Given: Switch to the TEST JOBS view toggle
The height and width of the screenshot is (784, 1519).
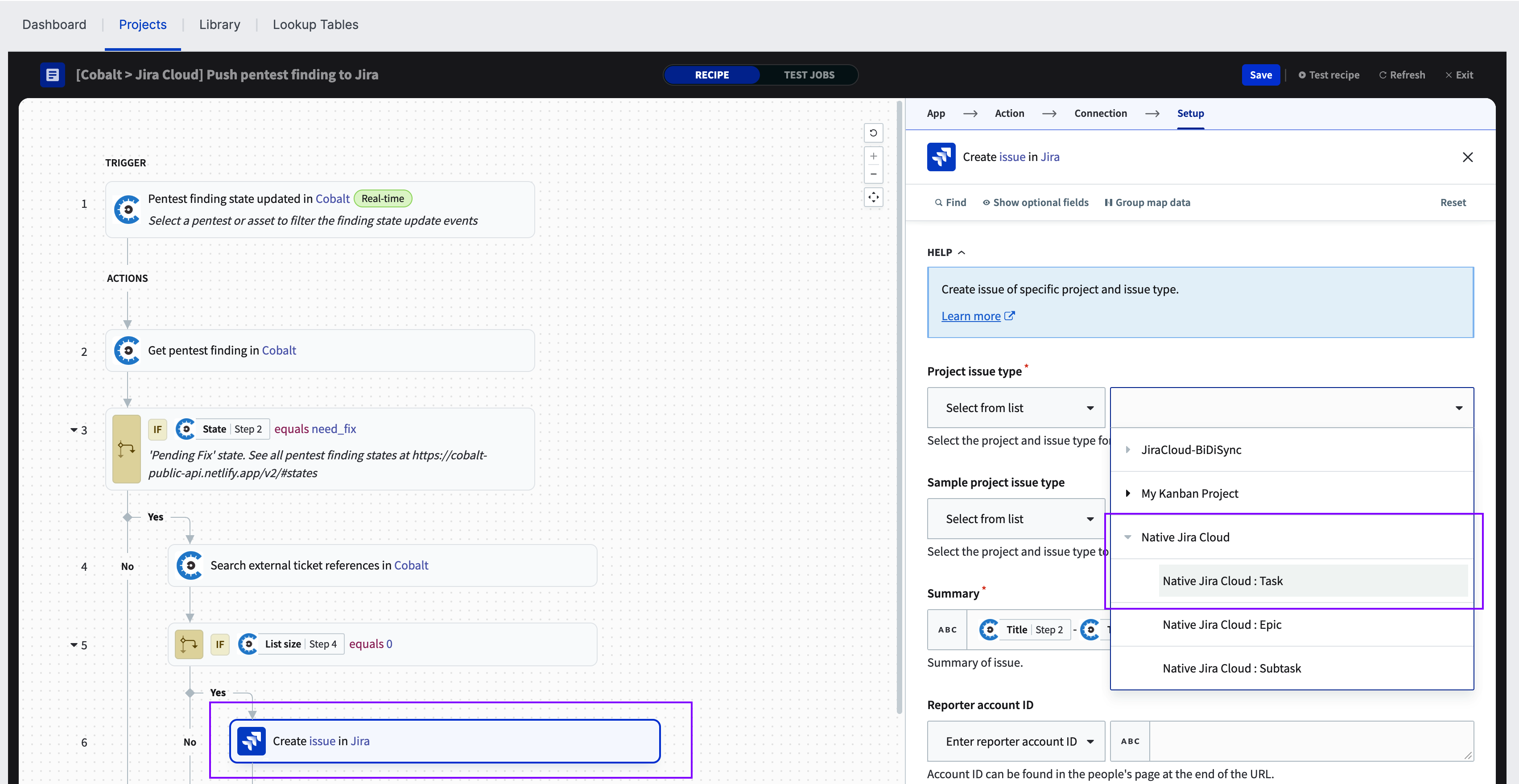Looking at the screenshot, I should click(x=809, y=75).
